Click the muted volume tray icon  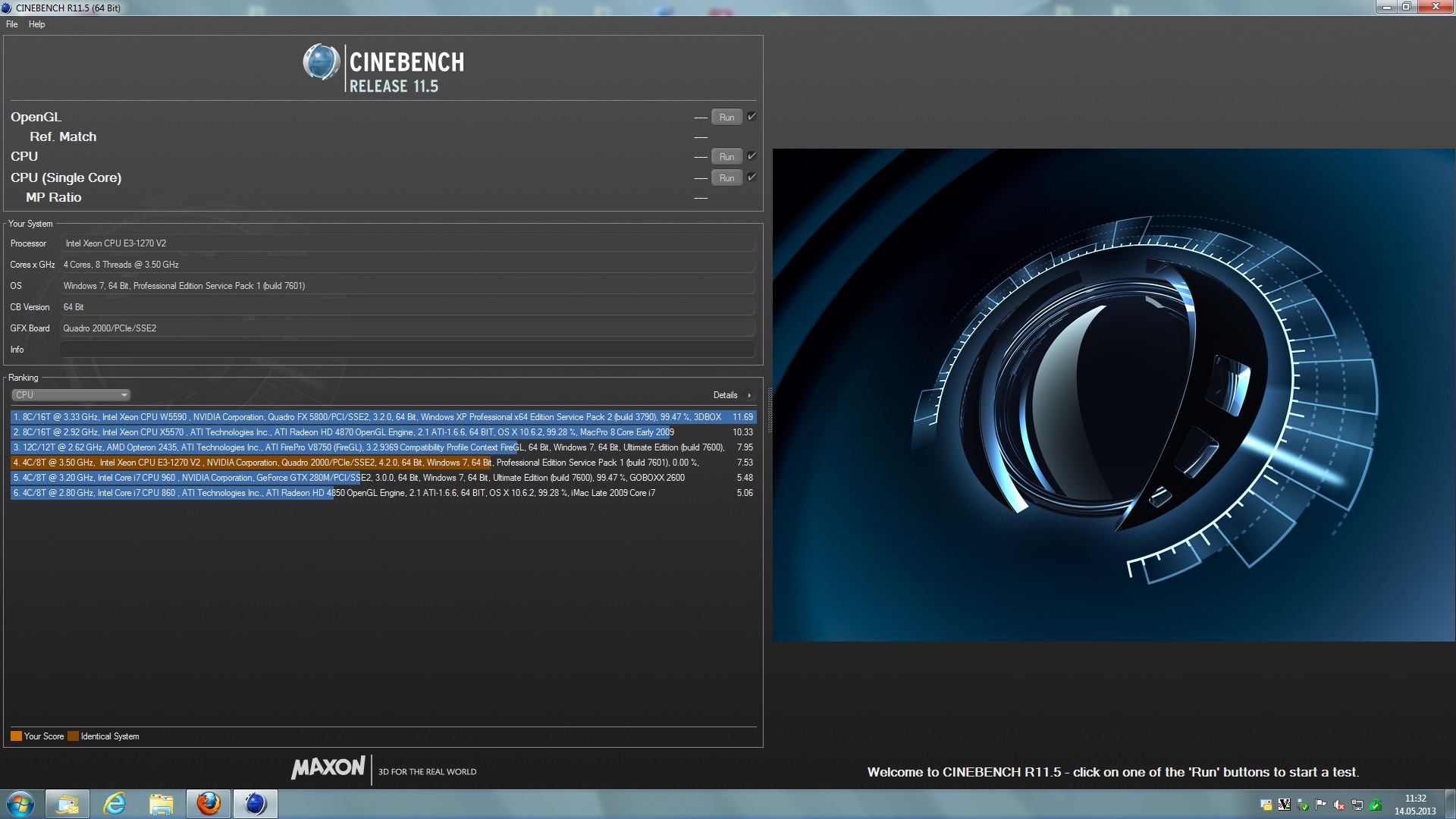pyautogui.click(x=1339, y=805)
